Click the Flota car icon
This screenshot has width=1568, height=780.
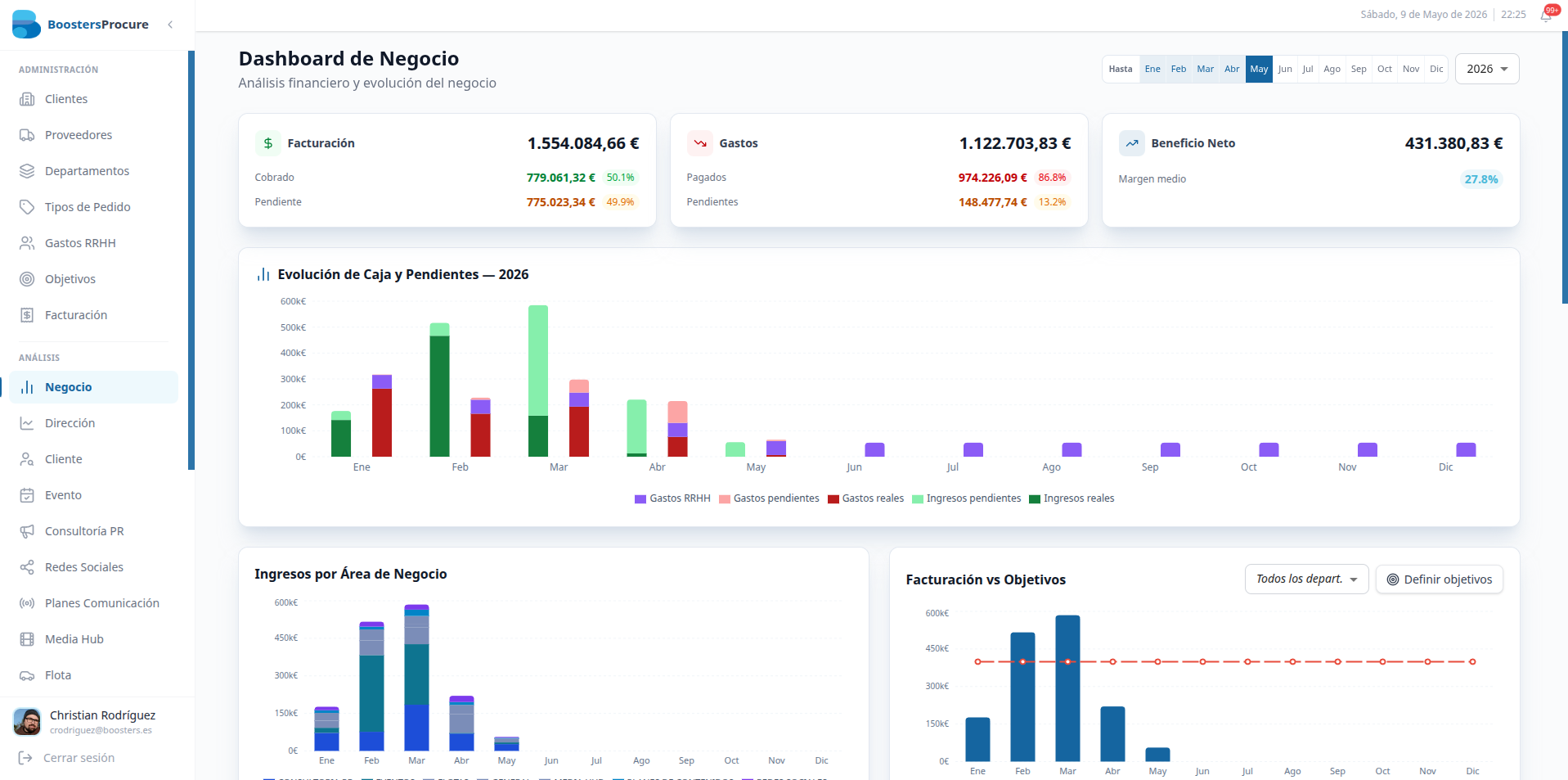(x=27, y=675)
